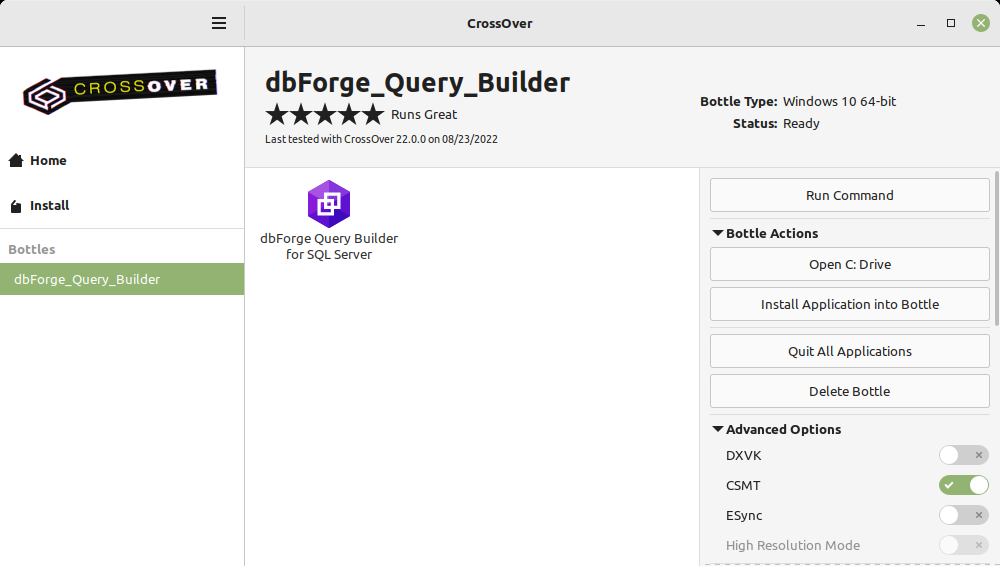Screen dimensions: 1000x566
Task: Click the CrossOver logo in the sidebar
Action: (x=120, y=91)
